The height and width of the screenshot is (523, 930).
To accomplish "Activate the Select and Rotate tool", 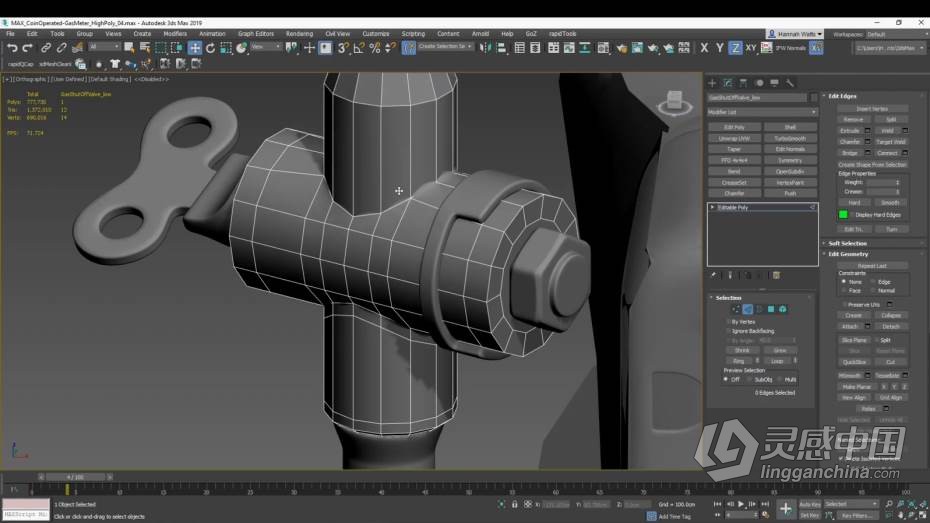I will tap(211, 48).
